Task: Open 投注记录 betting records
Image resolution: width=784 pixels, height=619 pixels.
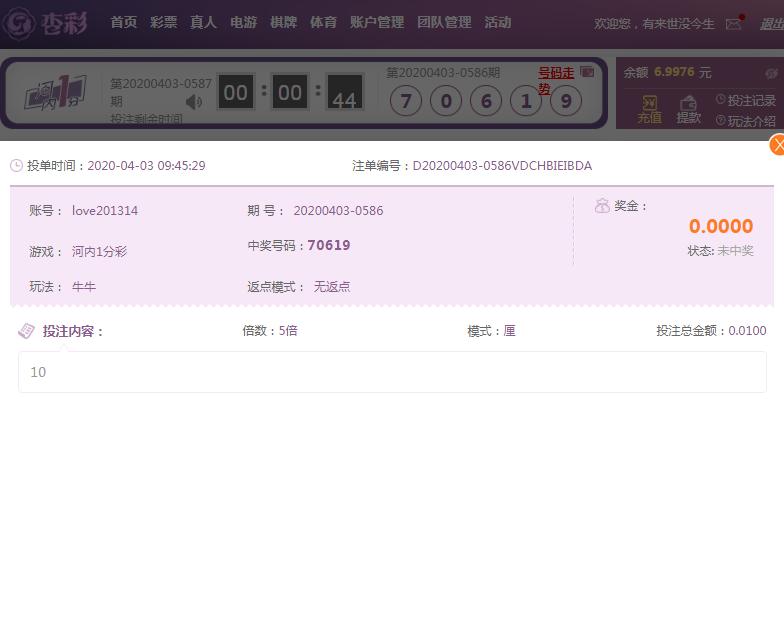Action: click(745, 100)
